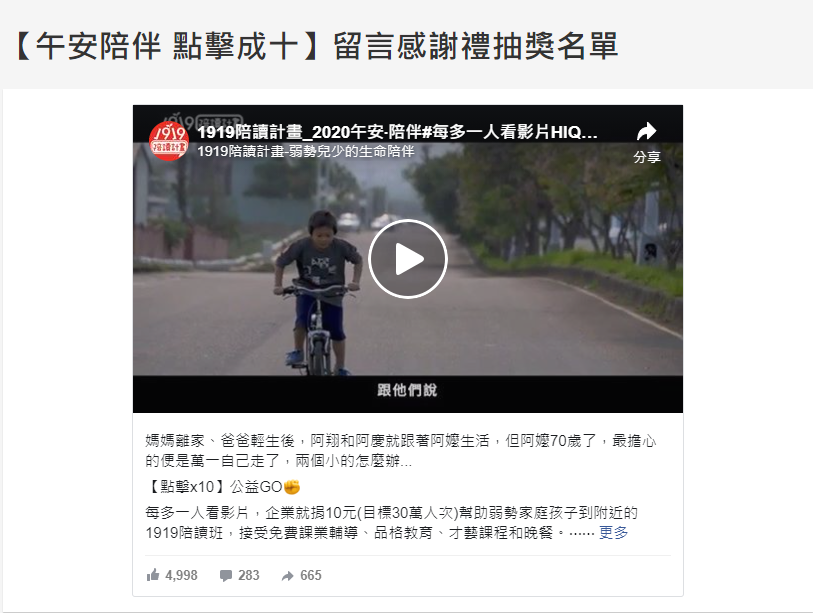Click the share arrow icon on video
Viewport: 813px width, 613px height.
(x=647, y=131)
